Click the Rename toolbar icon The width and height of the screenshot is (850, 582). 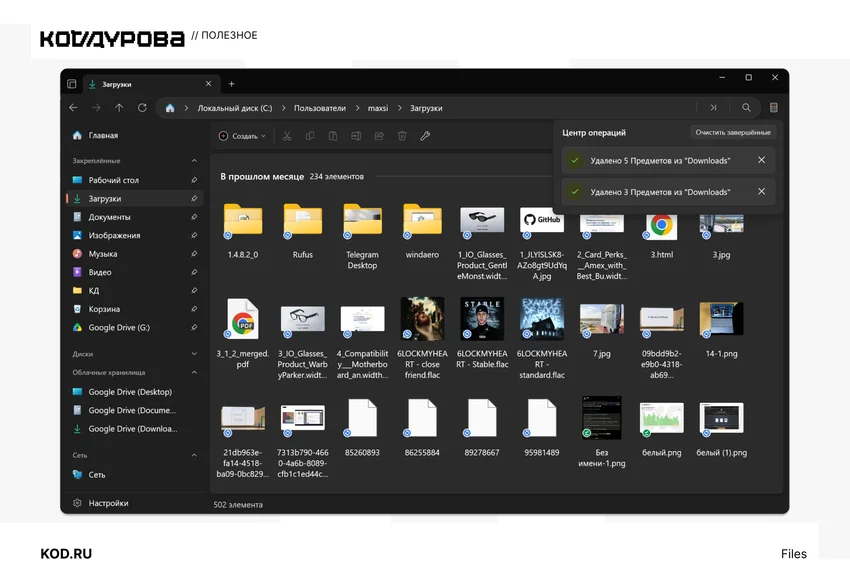356,136
